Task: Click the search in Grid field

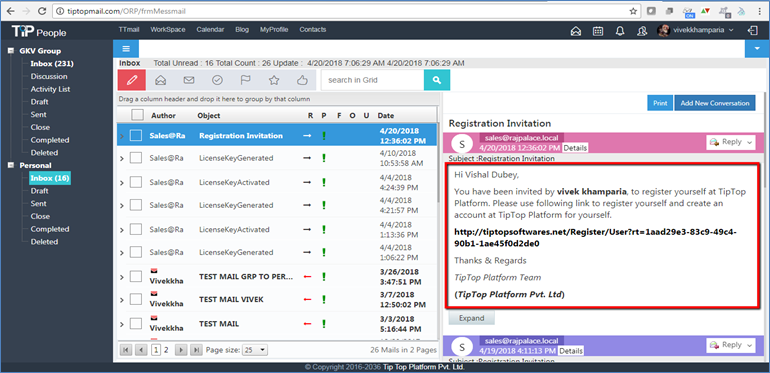Action: coord(373,80)
